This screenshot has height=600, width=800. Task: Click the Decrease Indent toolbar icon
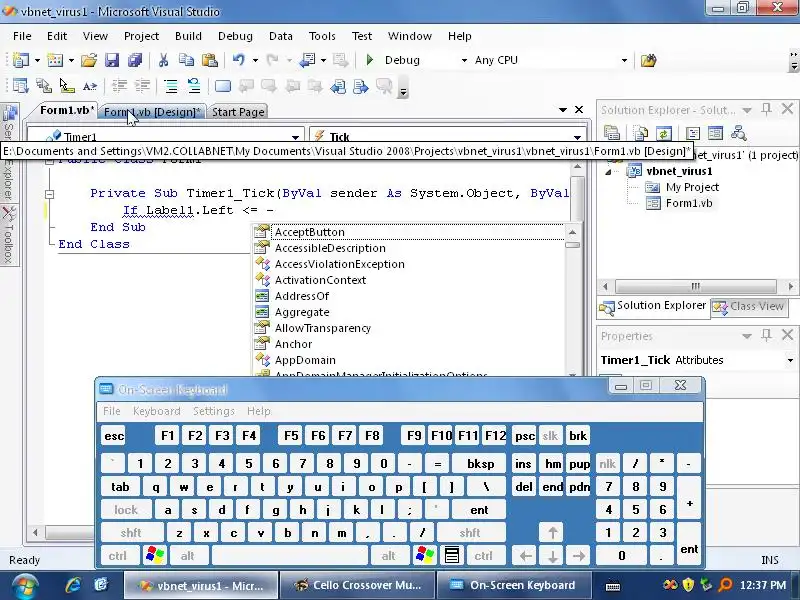coord(119,86)
